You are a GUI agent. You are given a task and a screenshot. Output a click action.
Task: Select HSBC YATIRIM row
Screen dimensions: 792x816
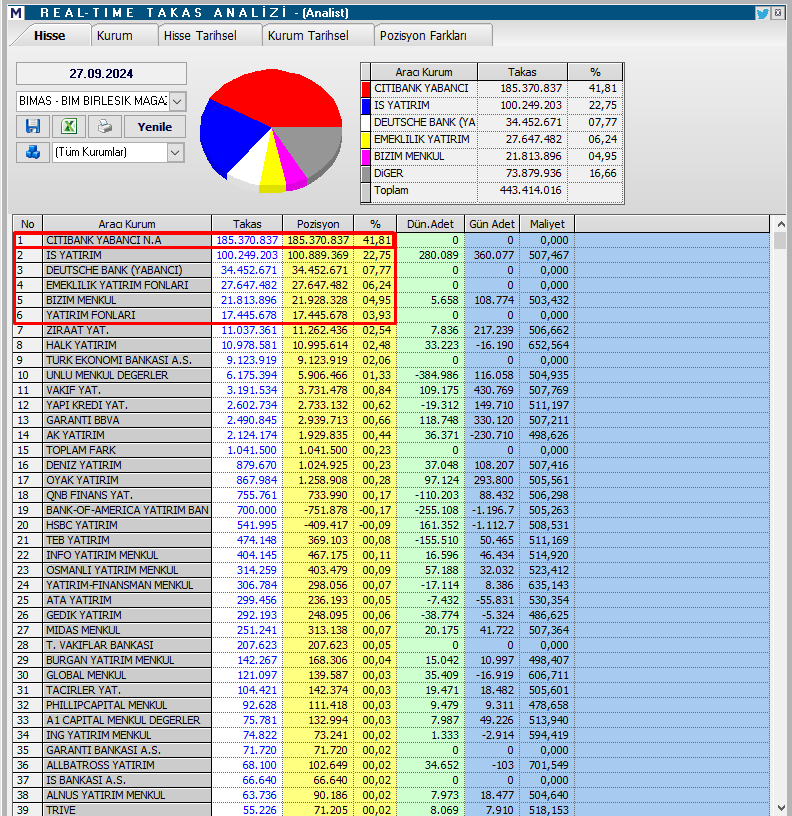coord(391,525)
